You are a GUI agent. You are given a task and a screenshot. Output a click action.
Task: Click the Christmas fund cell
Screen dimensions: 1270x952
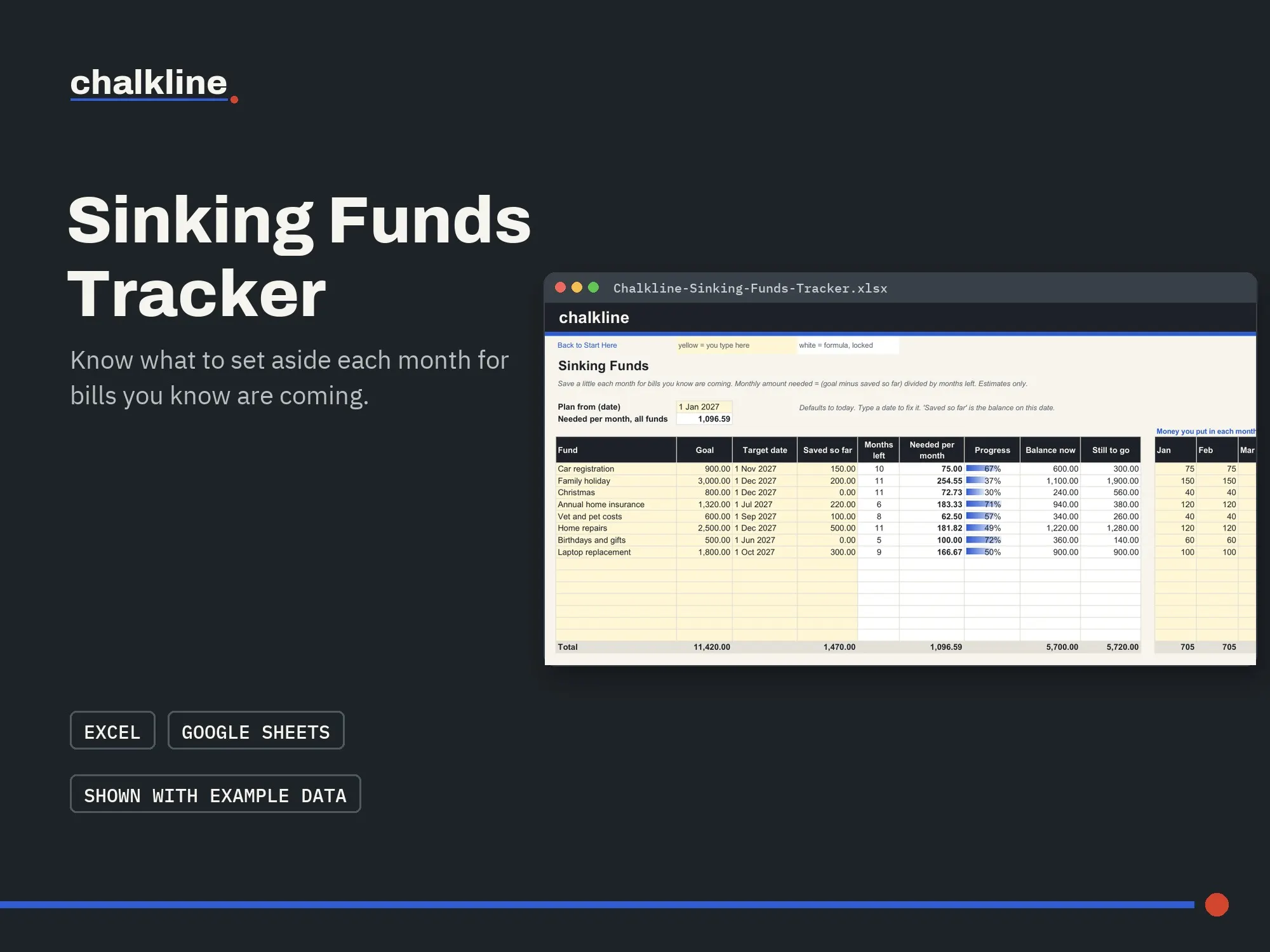615,493
